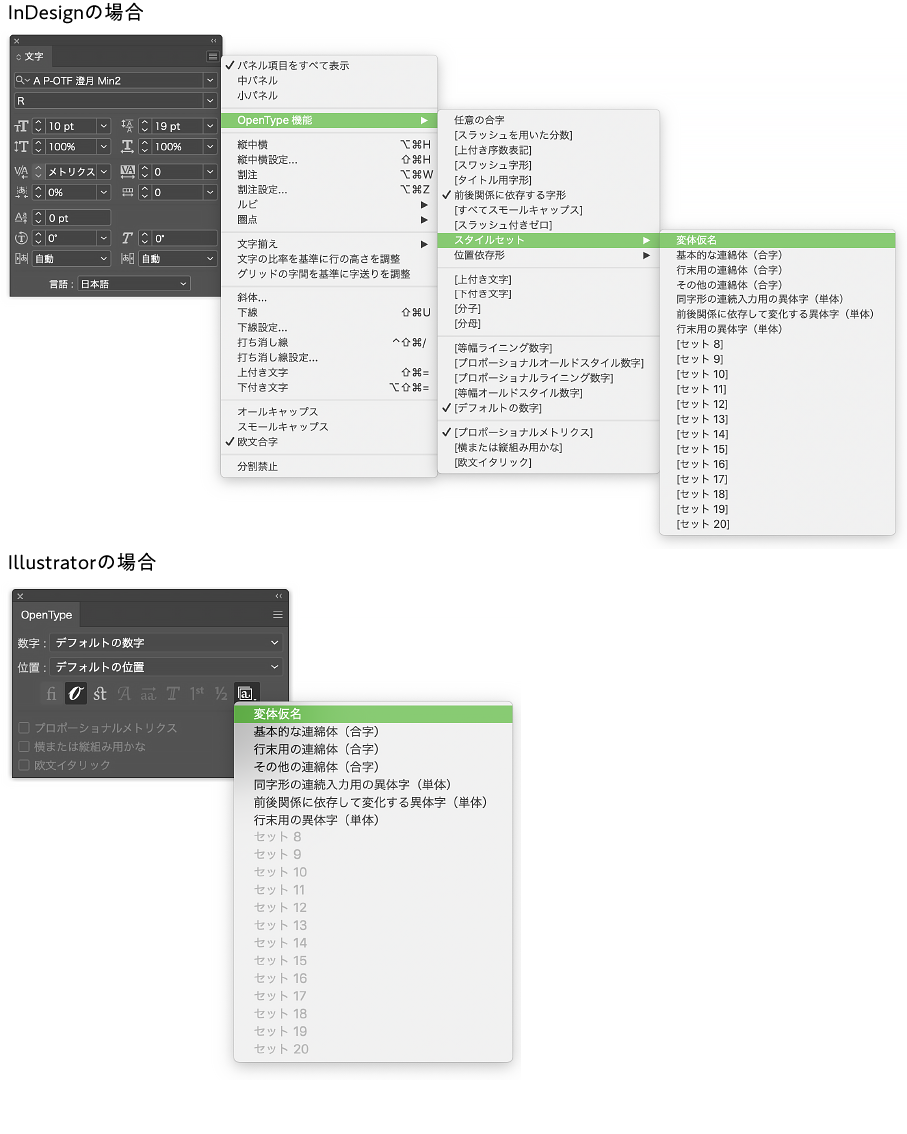Click the baseline shift icon

pyautogui.click(x=22, y=218)
